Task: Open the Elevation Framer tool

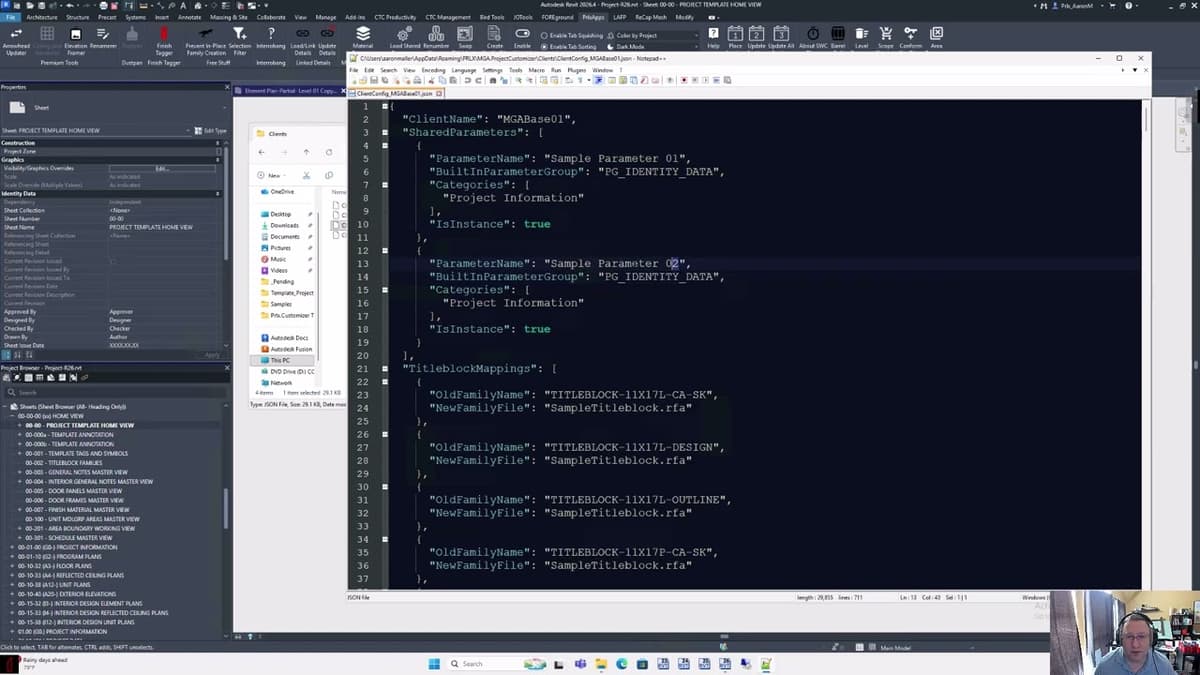Action: point(76,40)
